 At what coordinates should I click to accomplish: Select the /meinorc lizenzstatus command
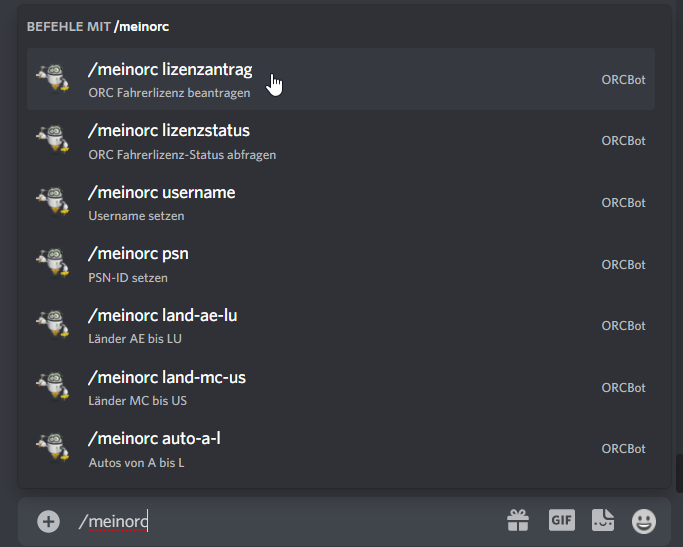(169, 131)
